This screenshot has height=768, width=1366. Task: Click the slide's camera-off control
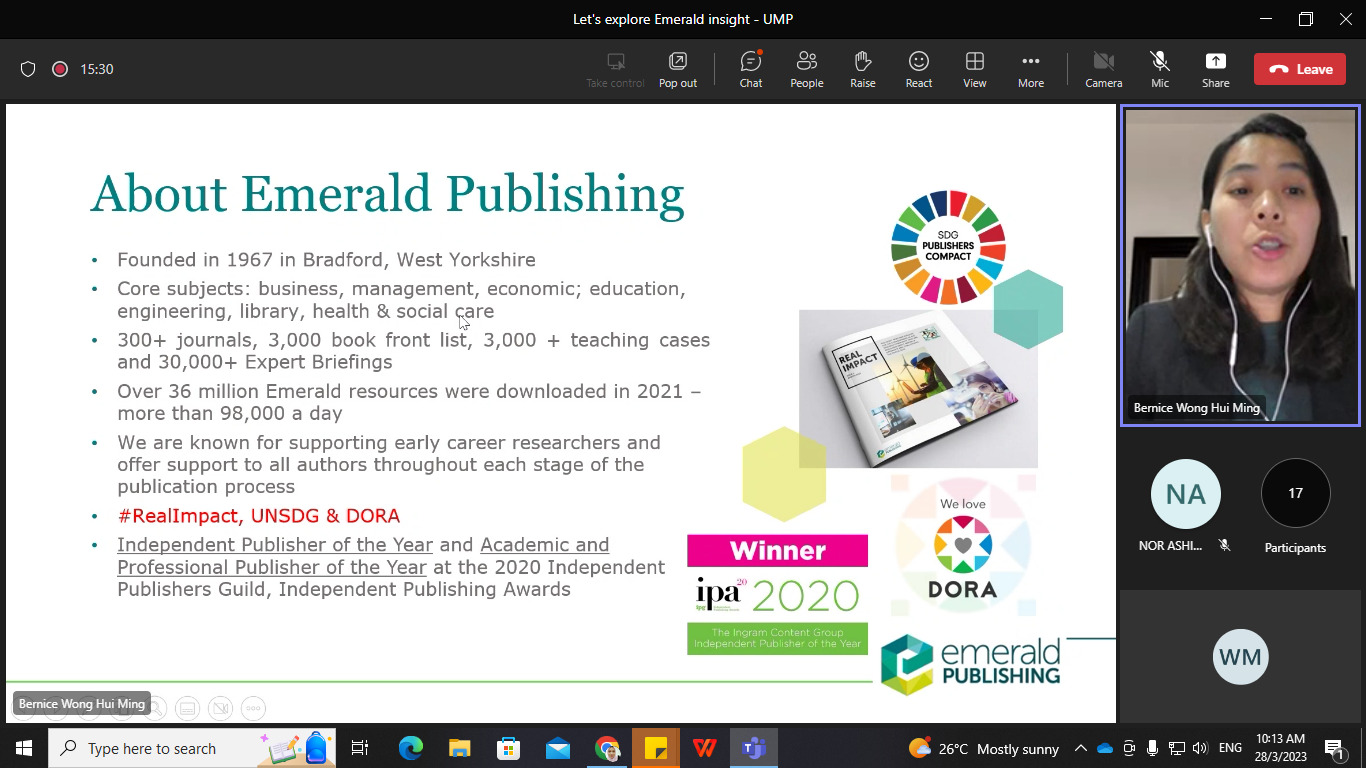220,707
